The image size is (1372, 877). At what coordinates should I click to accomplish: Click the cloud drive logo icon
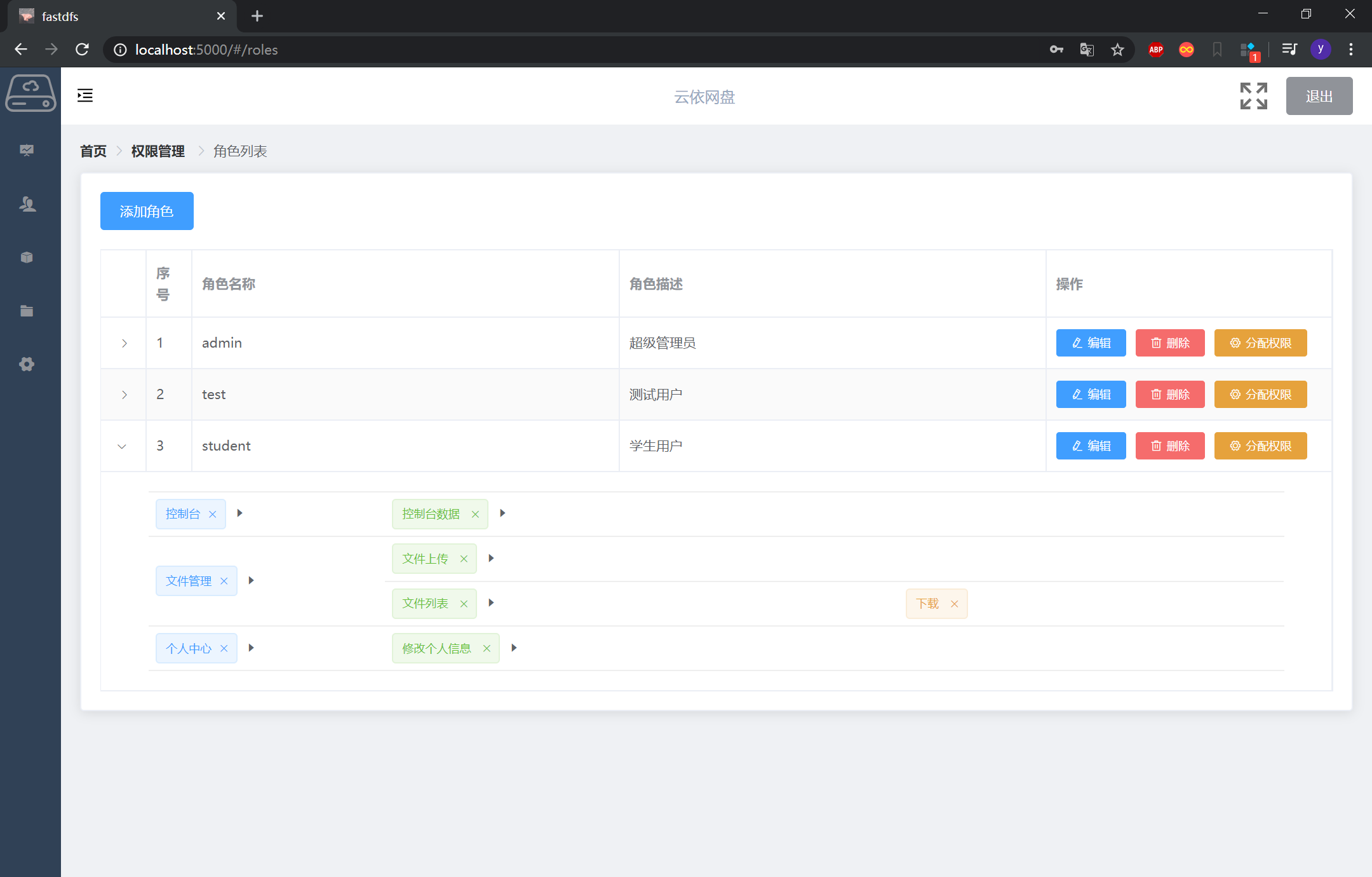(x=30, y=94)
